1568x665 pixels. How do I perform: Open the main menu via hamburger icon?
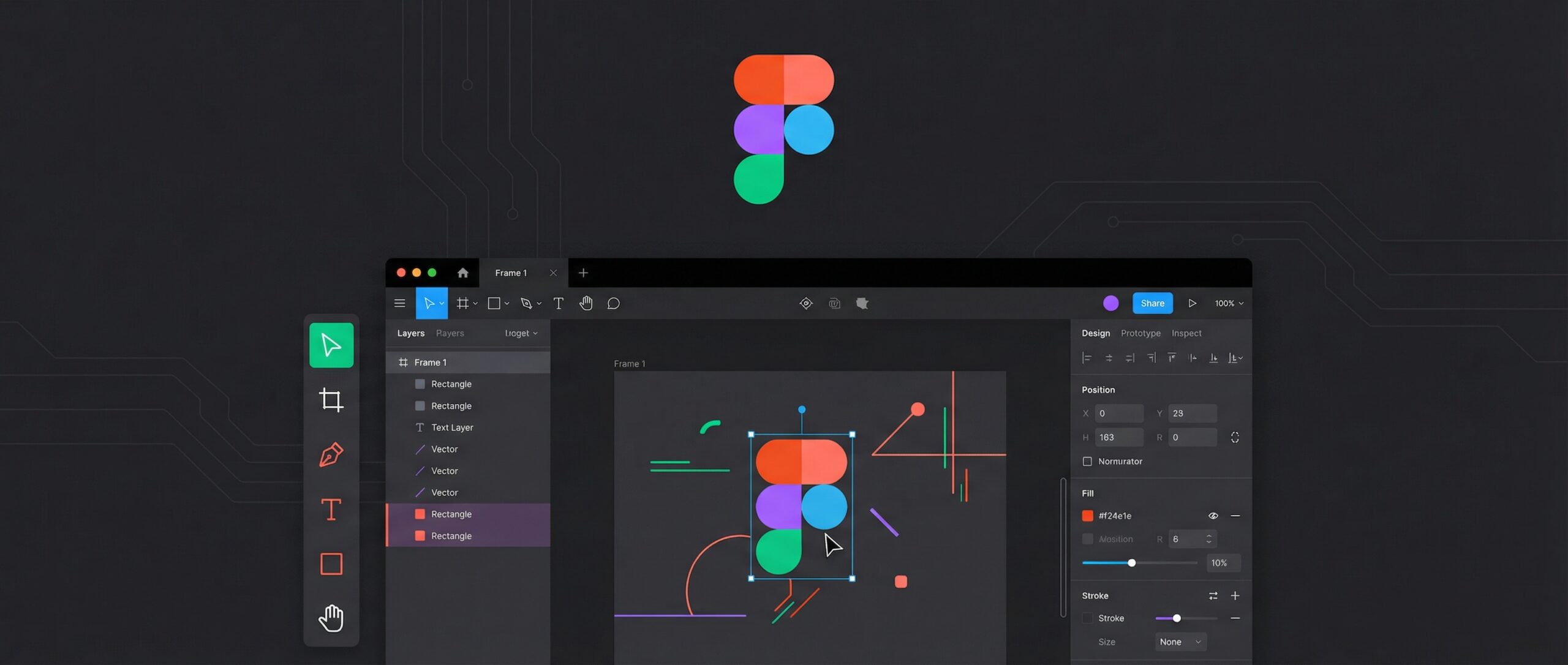click(x=399, y=302)
